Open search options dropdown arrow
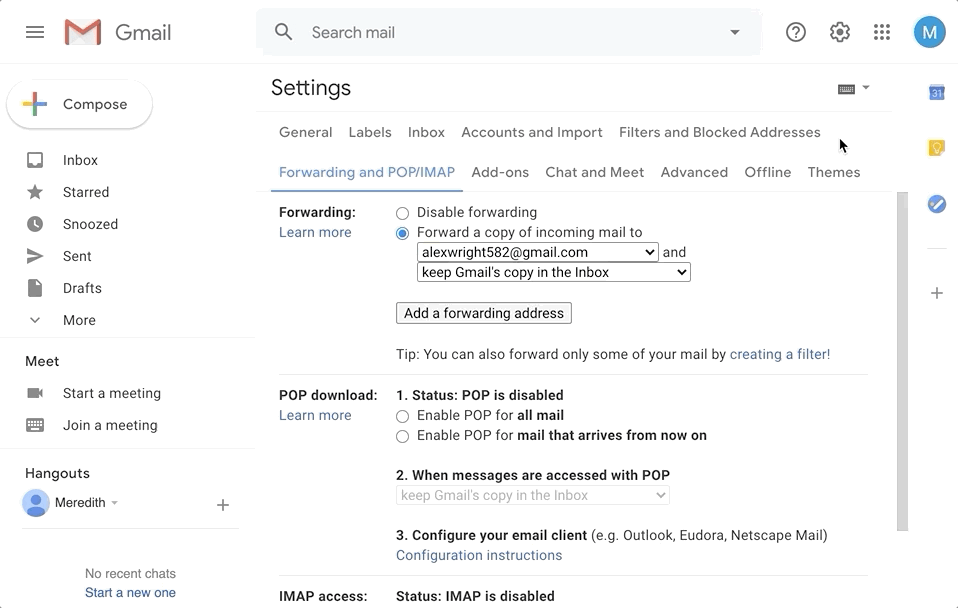 click(x=734, y=32)
